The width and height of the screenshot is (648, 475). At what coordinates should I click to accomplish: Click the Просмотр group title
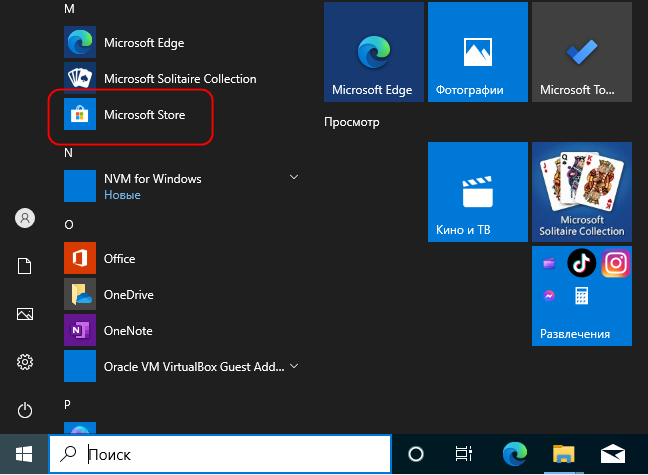click(352, 122)
